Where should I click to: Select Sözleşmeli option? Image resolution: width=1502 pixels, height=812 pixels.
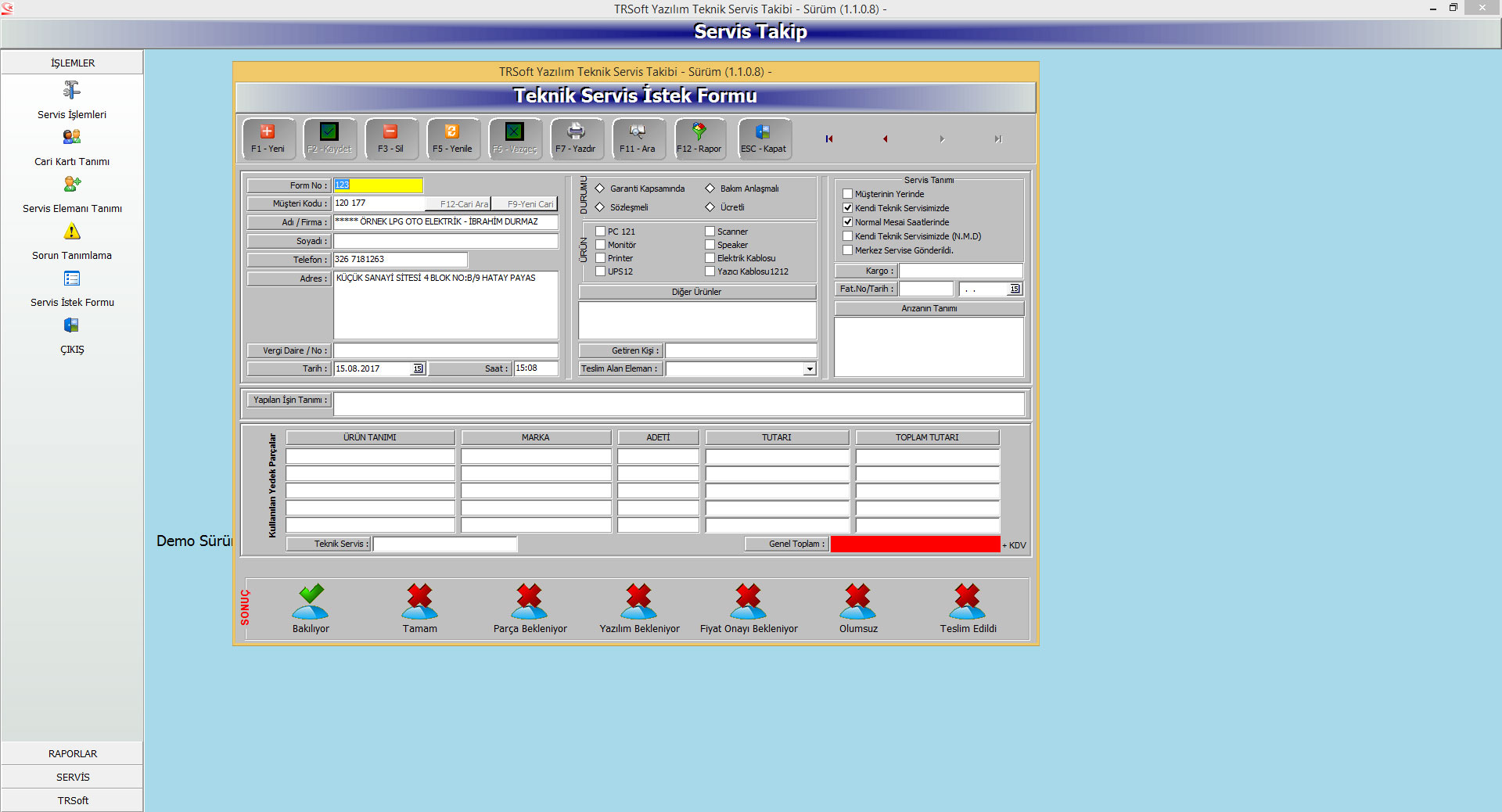[600, 207]
